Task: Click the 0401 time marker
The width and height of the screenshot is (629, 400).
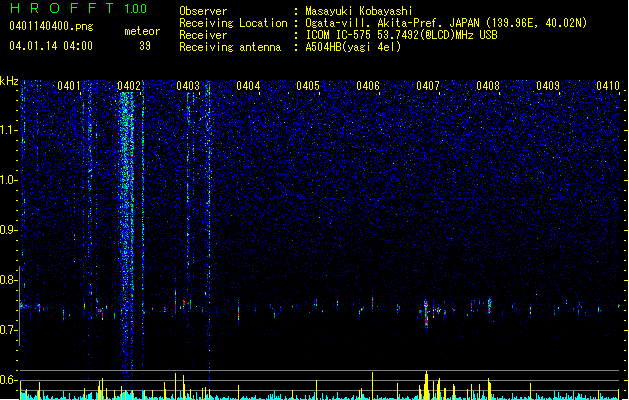Action: pyautogui.click(x=69, y=86)
